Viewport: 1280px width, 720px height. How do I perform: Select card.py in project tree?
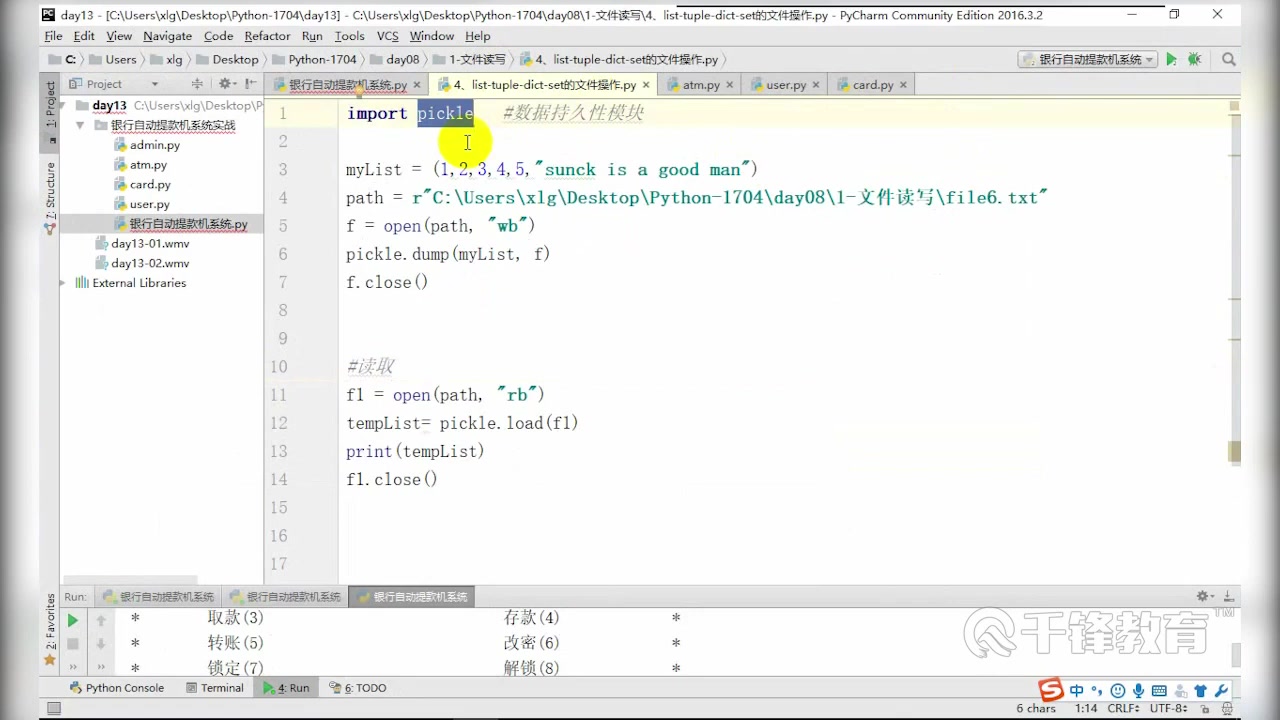149,185
